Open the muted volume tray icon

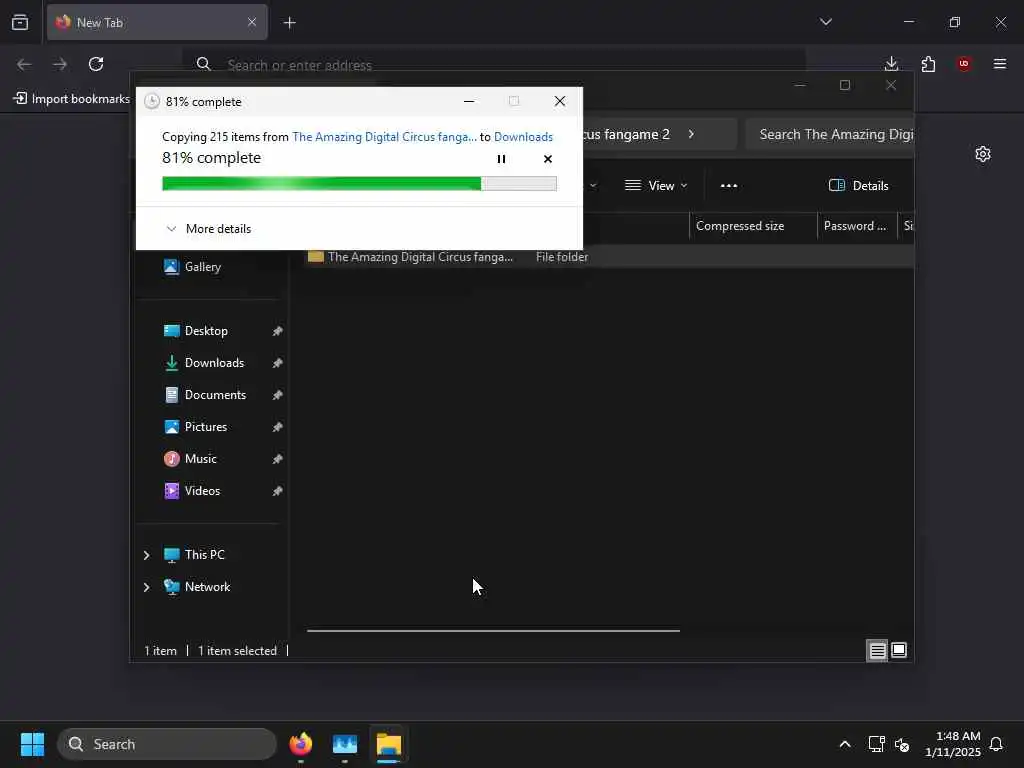pyautogui.click(x=902, y=744)
